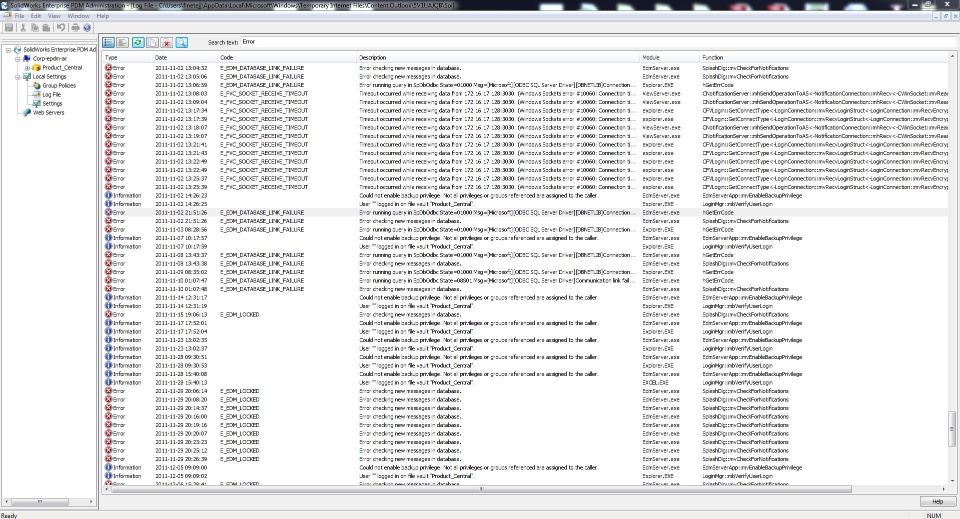
Task: Collapse SolidWorks Enterprise PDM Administration root node
Action: click(8, 50)
